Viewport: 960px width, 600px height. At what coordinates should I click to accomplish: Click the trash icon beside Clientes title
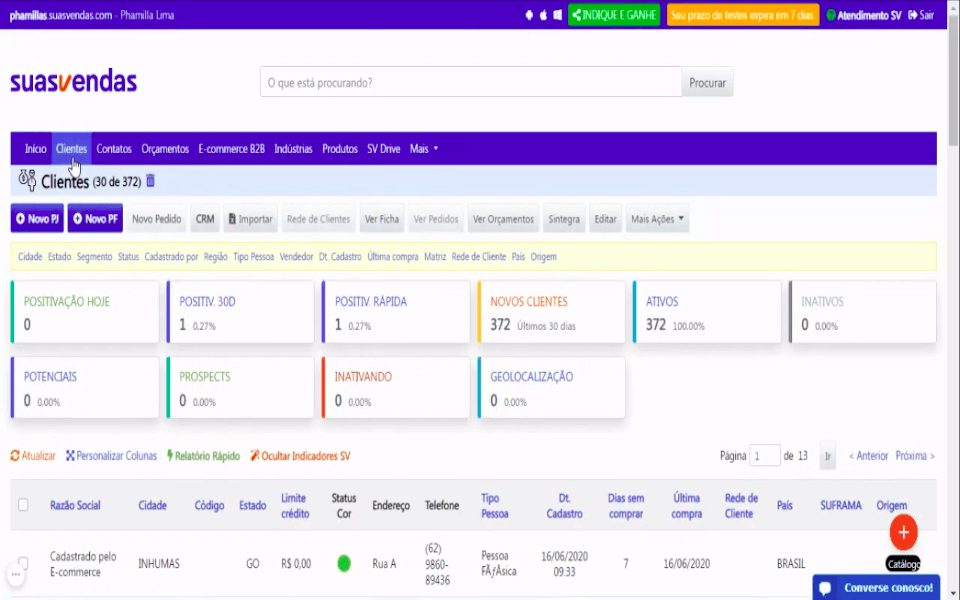tap(151, 181)
